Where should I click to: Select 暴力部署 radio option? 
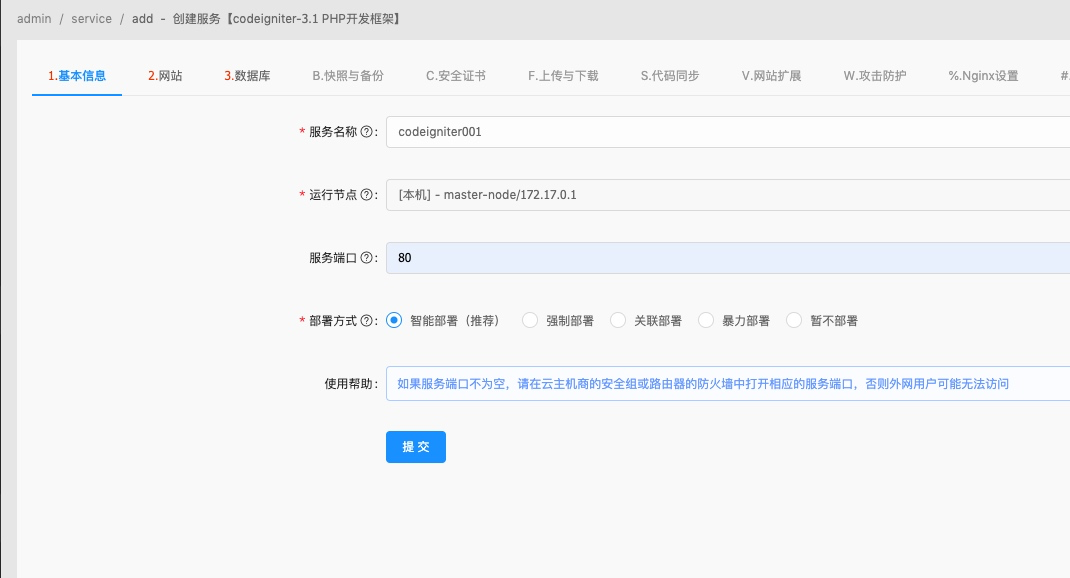tap(706, 320)
